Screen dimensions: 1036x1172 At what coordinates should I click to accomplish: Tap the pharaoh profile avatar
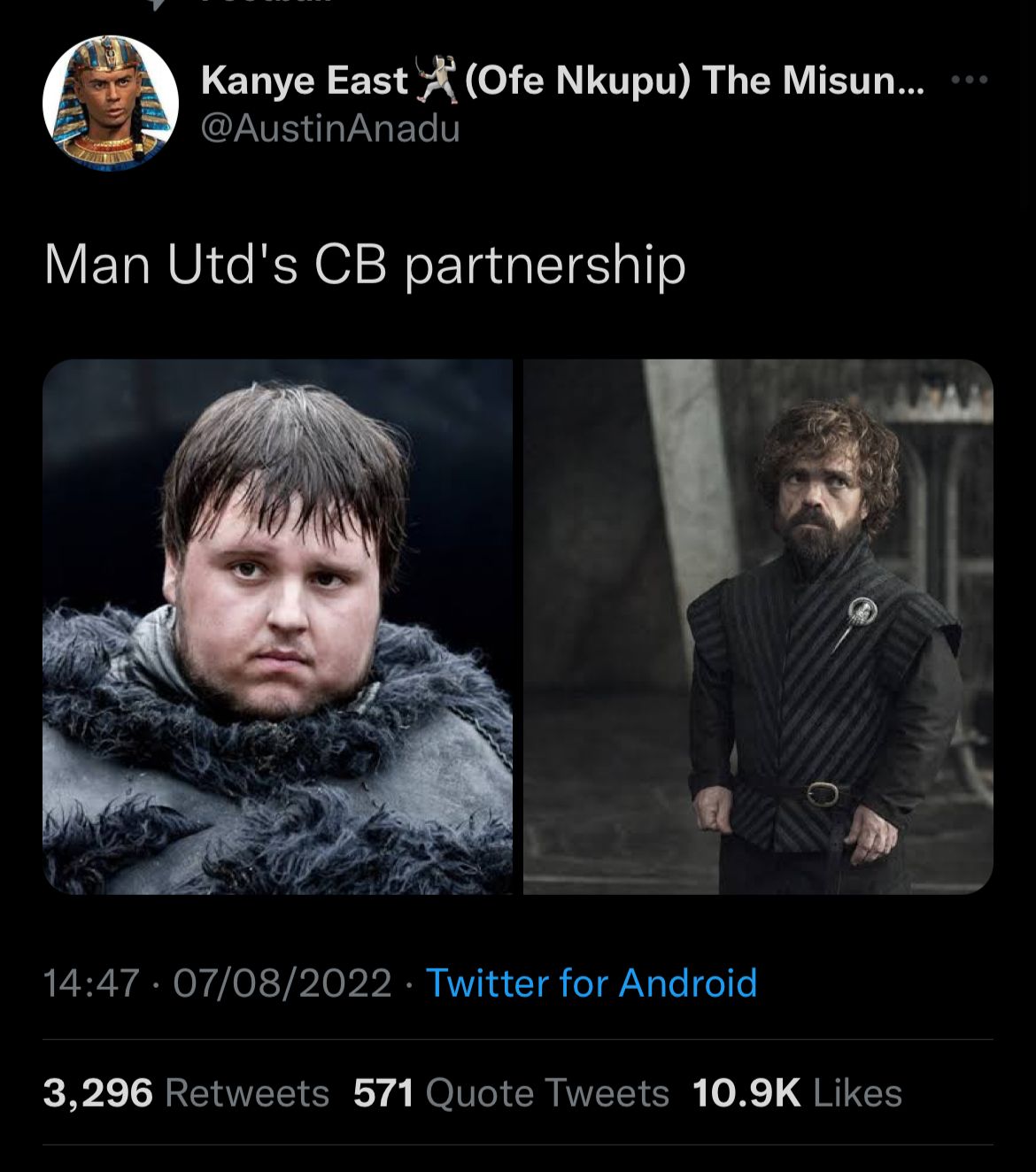tap(111, 102)
